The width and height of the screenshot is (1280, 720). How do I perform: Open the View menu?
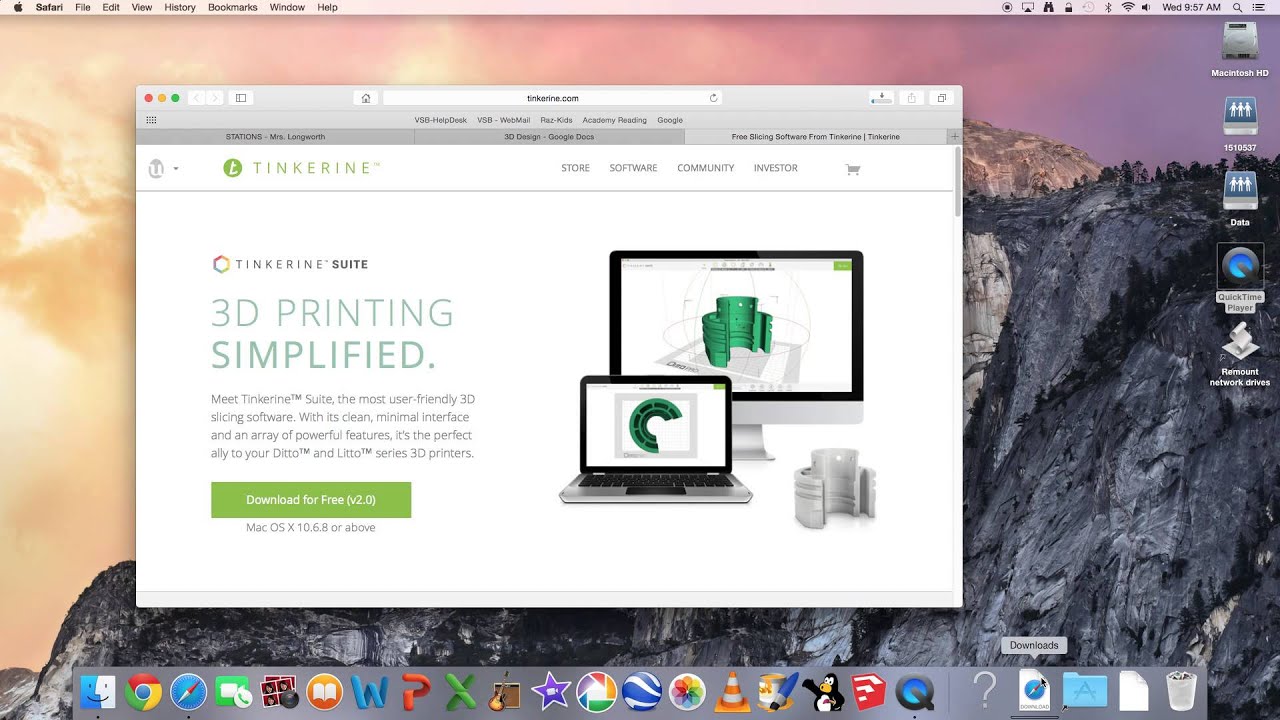tap(142, 7)
